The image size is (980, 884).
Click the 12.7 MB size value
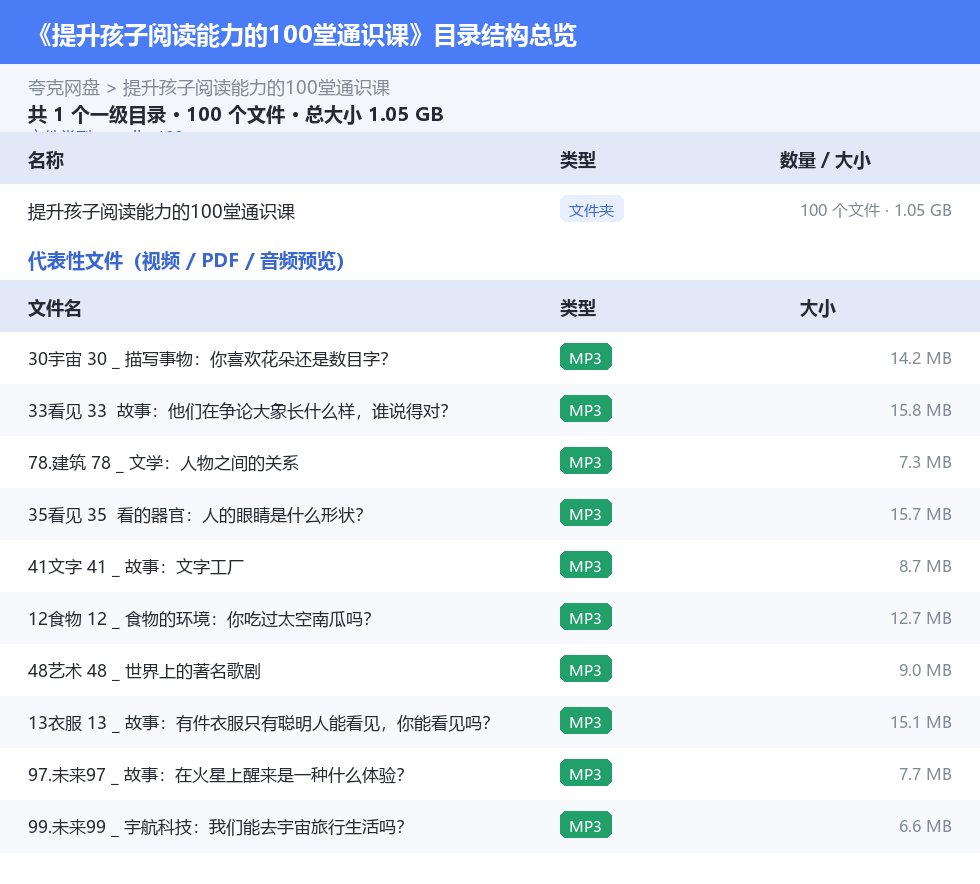point(921,618)
